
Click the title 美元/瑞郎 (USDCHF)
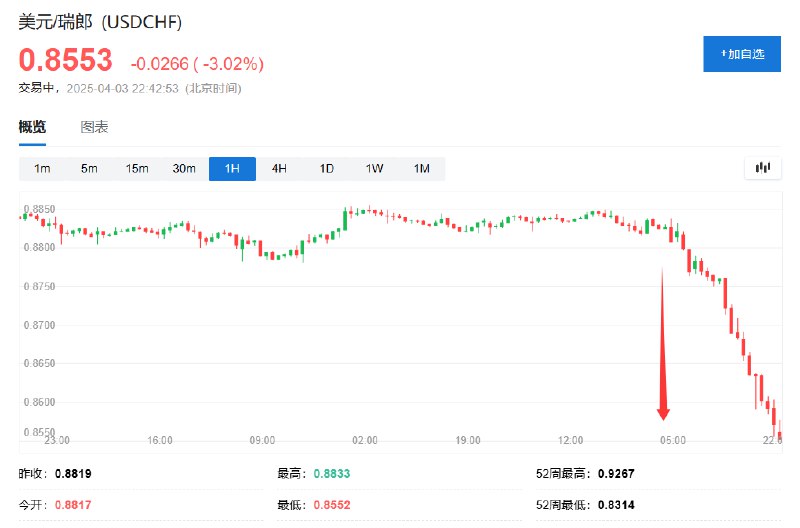(100, 22)
